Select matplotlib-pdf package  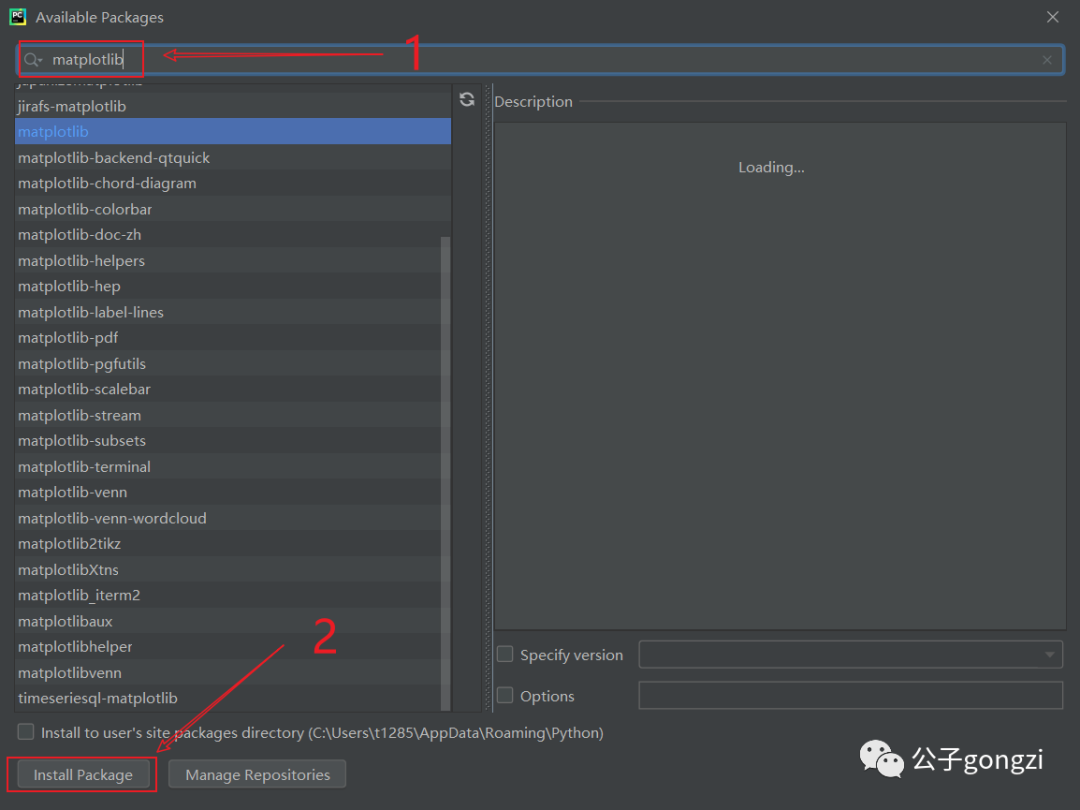coord(227,338)
